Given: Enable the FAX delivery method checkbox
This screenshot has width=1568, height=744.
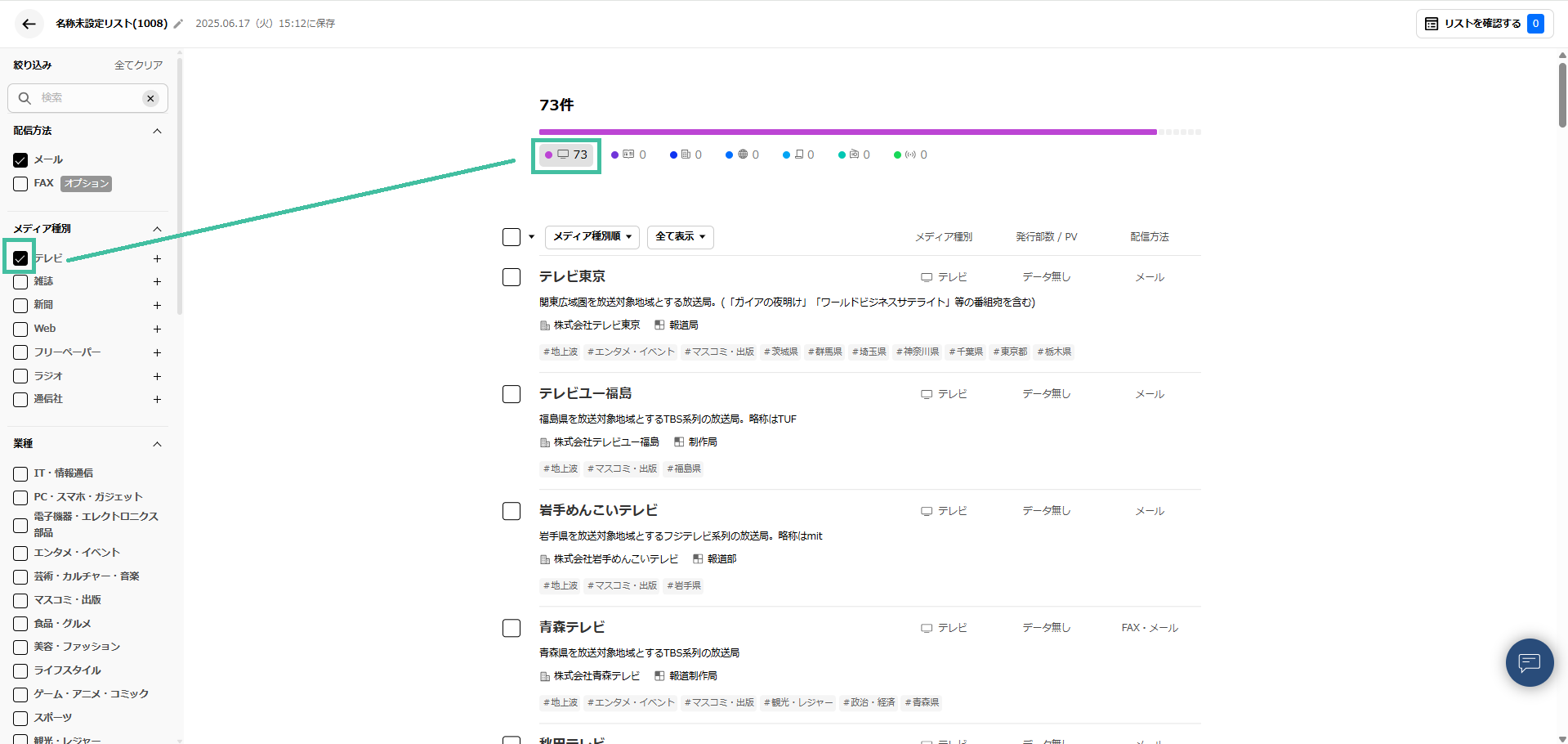Looking at the screenshot, I should pos(20,184).
